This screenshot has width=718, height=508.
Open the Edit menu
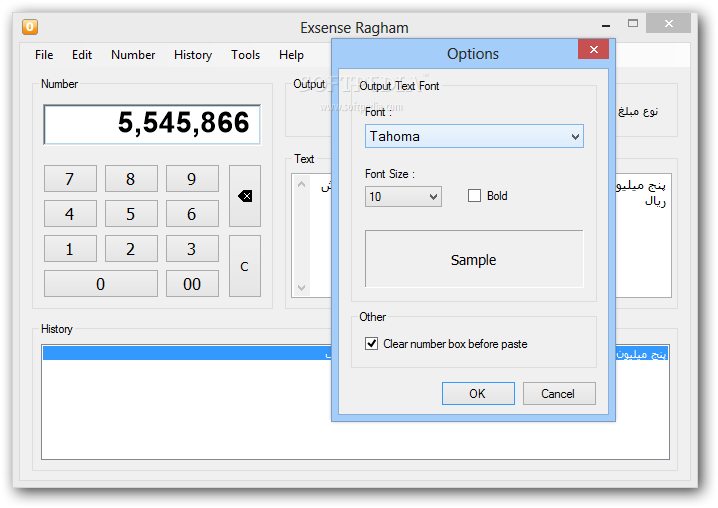pyautogui.click(x=82, y=55)
